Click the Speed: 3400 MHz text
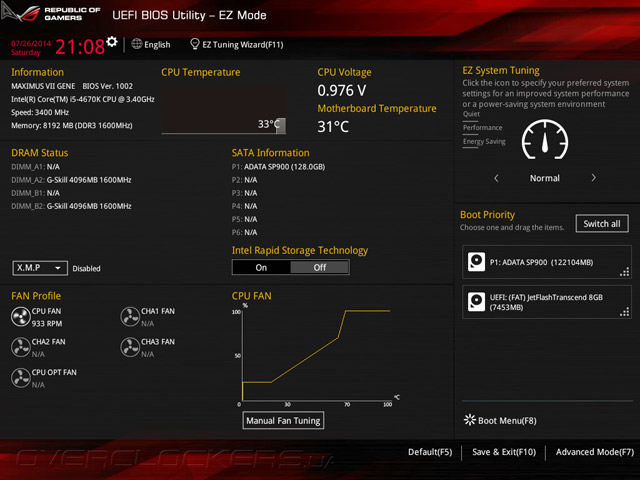 [40, 112]
